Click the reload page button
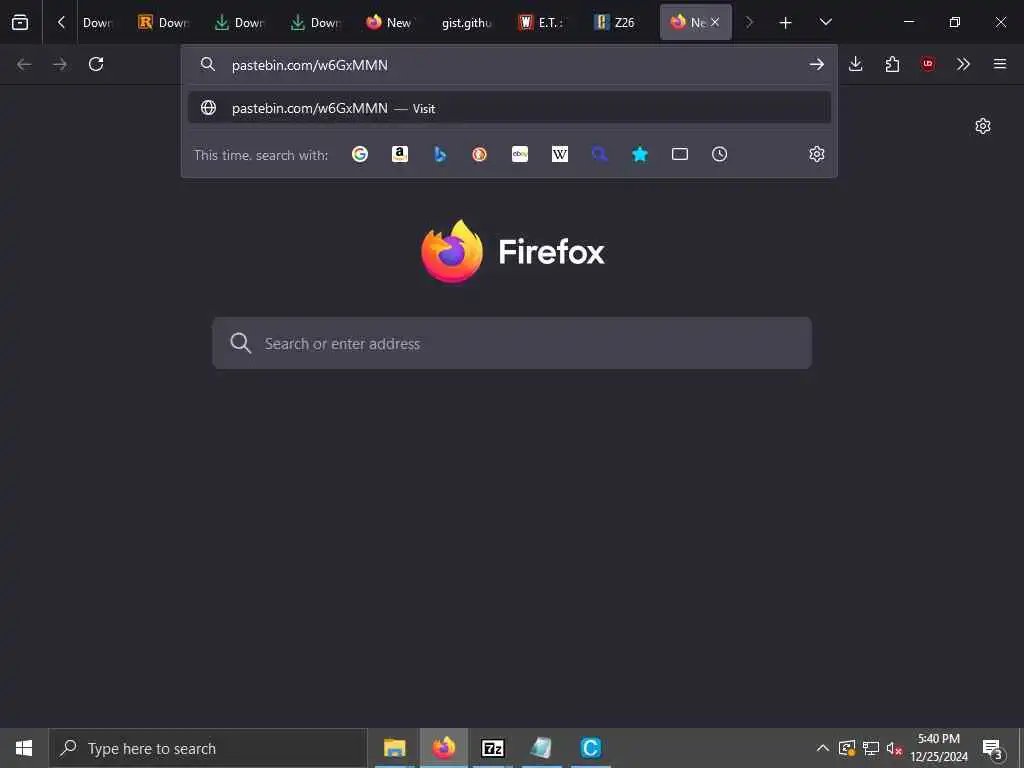Screen dimensions: 1024x768 96,64
